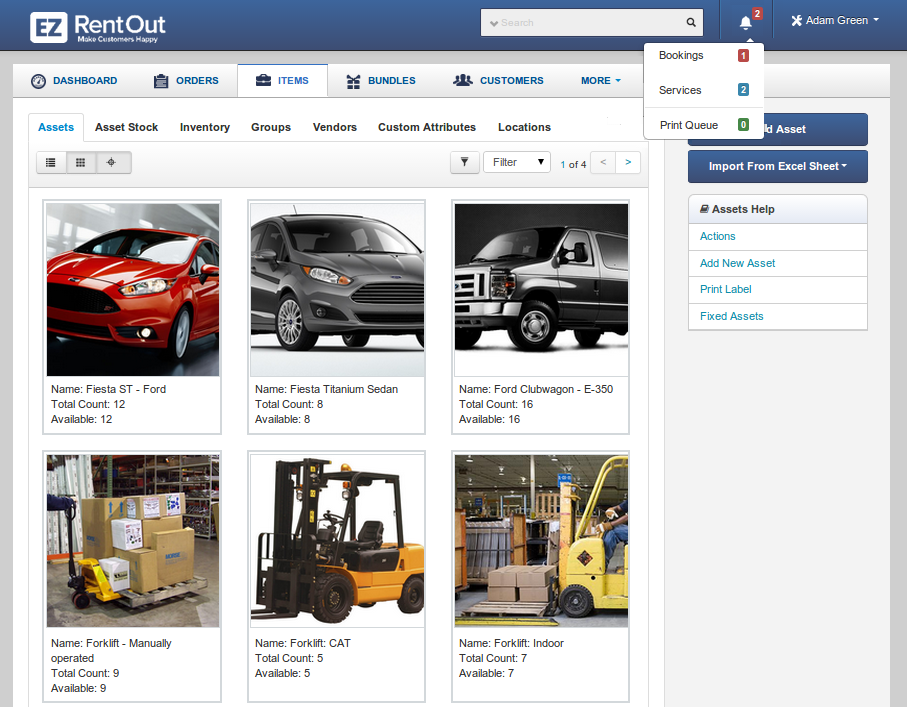
Task: Switch to Inventory sub-tab
Action: coord(205,127)
